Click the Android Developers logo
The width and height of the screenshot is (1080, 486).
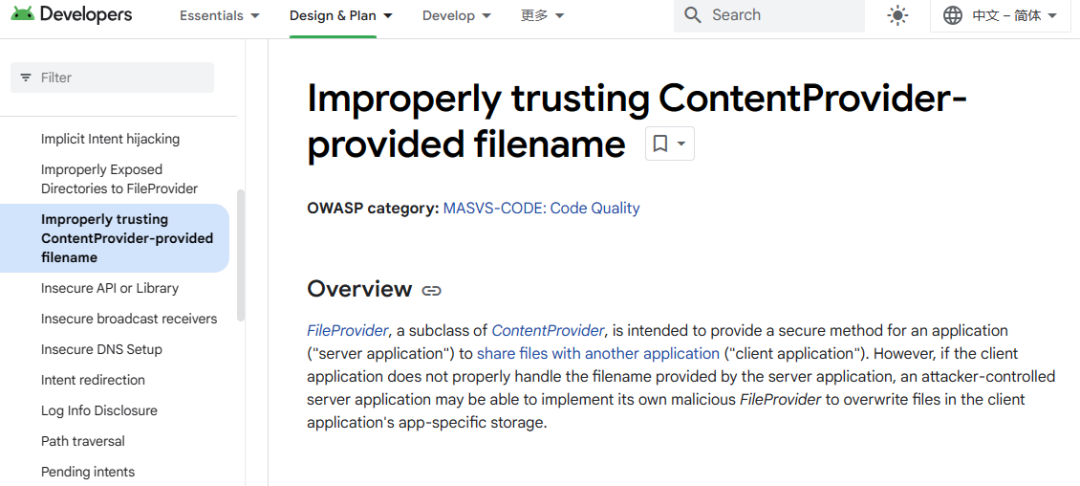pos(70,15)
